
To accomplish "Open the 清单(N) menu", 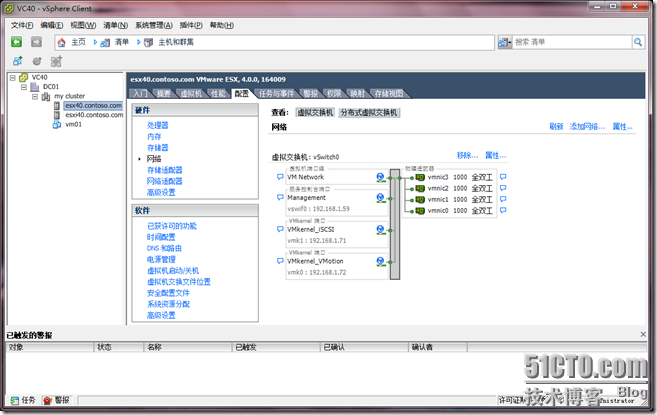I will [x=115, y=25].
